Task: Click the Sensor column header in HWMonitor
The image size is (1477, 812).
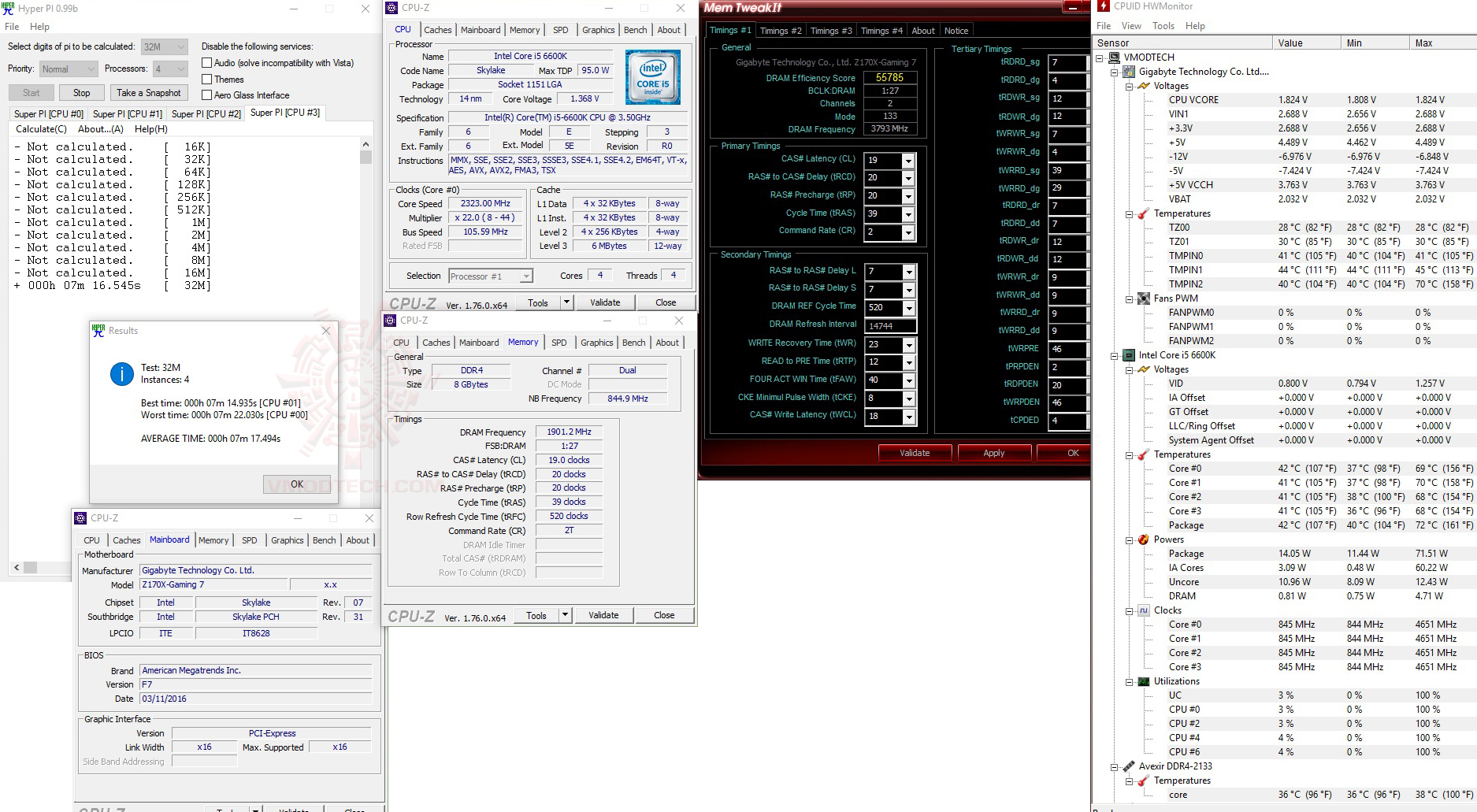Action: click(x=1183, y=43)
